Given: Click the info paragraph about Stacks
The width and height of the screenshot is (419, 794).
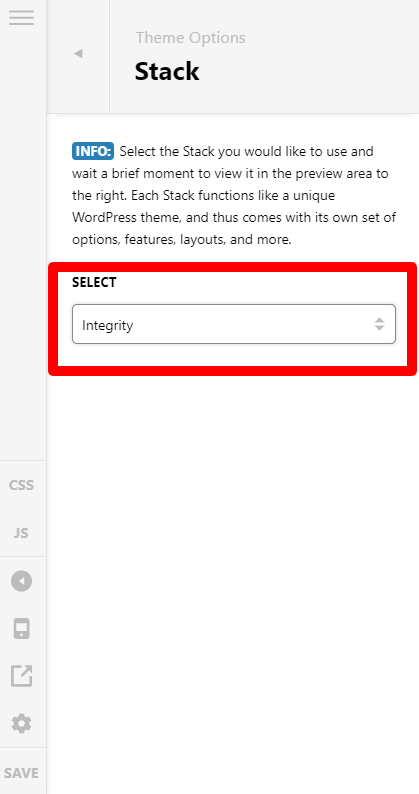Looking at the screenshot, I should pos(234,195).
